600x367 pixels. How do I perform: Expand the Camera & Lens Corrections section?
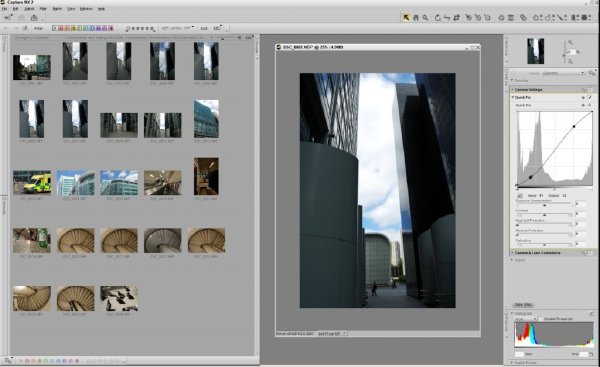tap(513, 253)
